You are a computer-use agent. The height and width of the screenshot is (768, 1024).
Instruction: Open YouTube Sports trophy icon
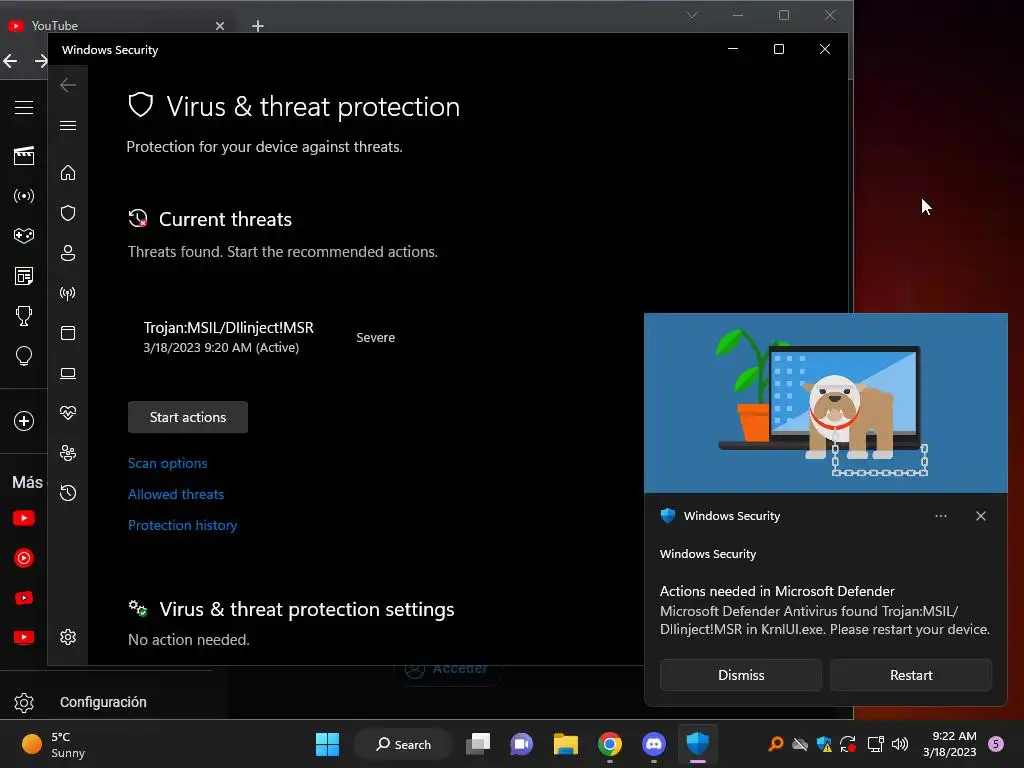[24, 316]
